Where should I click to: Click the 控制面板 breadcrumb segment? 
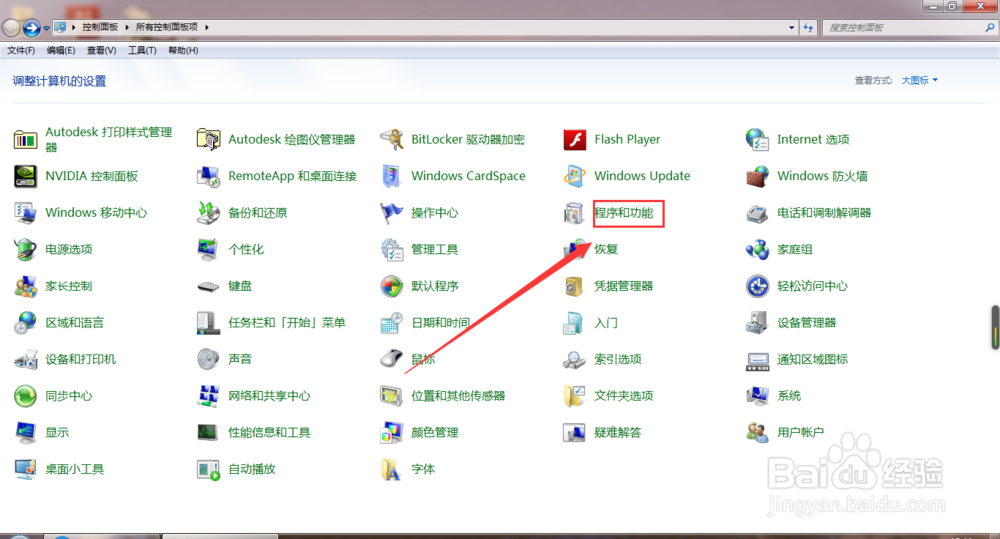pos(100,27)
